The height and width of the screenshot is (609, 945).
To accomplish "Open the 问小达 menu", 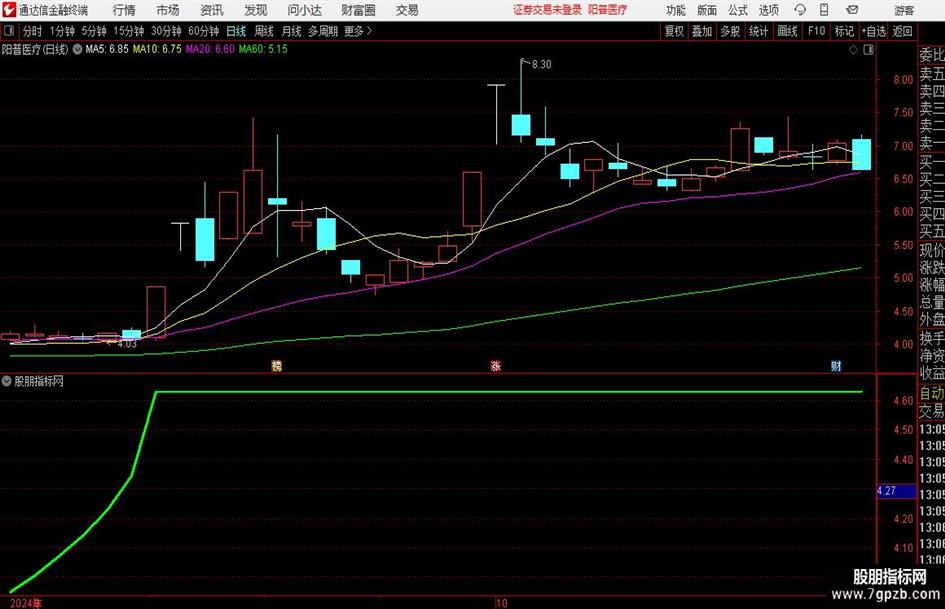I will pyautogui.click(x=304, y=10).
